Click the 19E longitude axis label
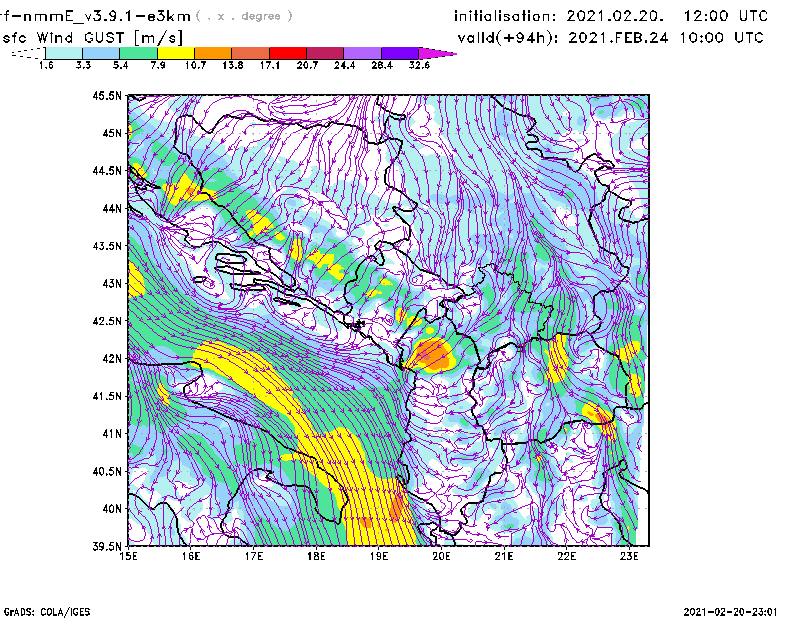Viewport: 800px width, 618px height. tap(379, 556)
